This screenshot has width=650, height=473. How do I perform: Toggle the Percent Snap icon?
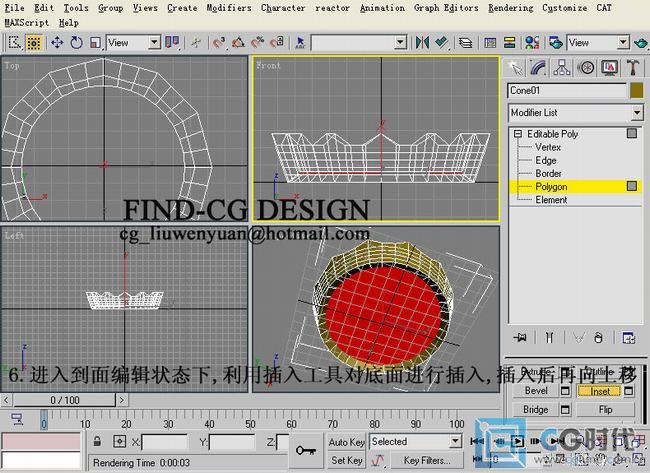point(257,42)
